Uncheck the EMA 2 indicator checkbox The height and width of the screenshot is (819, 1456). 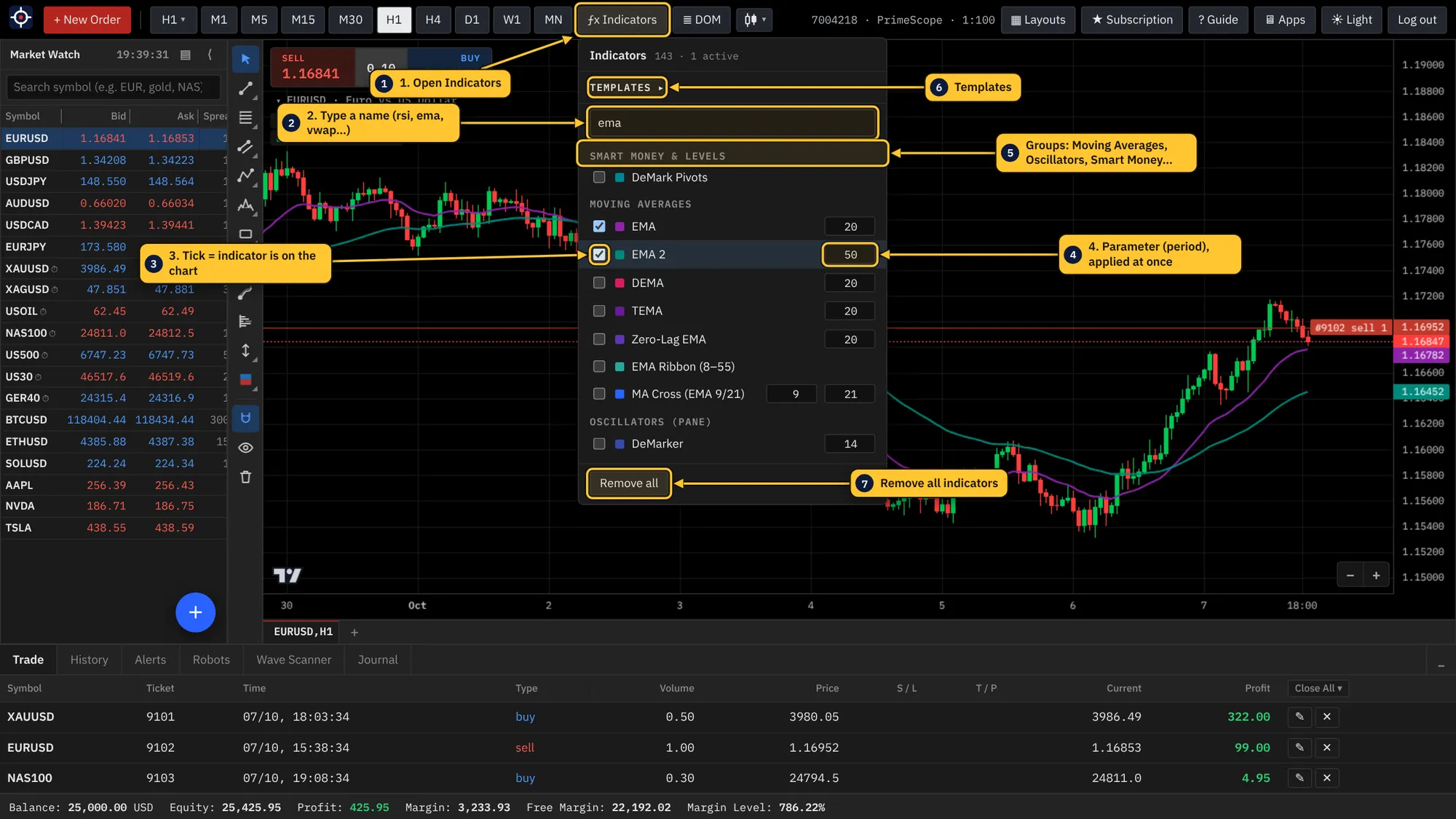point(599,255)
